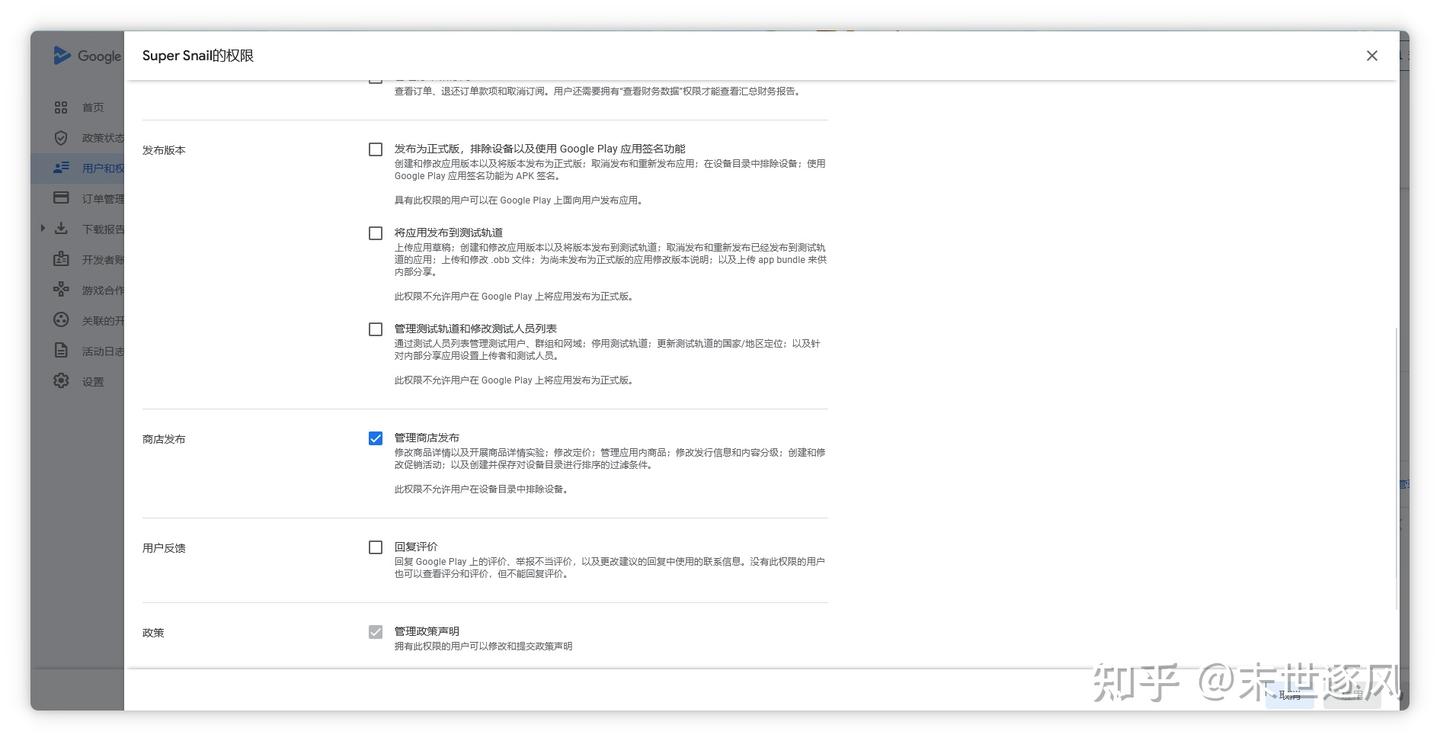Image resolution: width=1440 pixels, height=741 pixels.
Task: Click text 具有此权限的用户可以在 Google Play 上面向用户发布应用
Action: coord(518,200)
